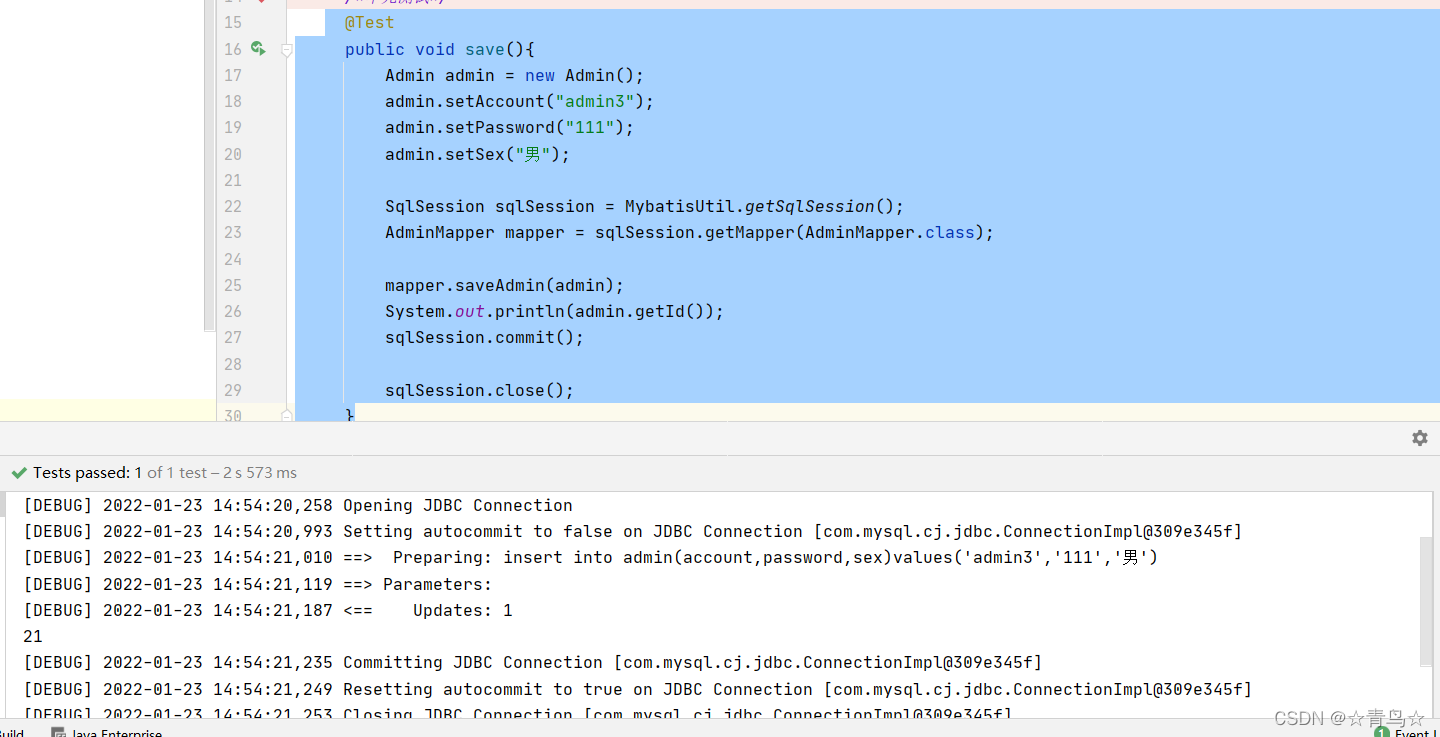Click the mapper.saveAdmin(admin) line

pos(505,285)
